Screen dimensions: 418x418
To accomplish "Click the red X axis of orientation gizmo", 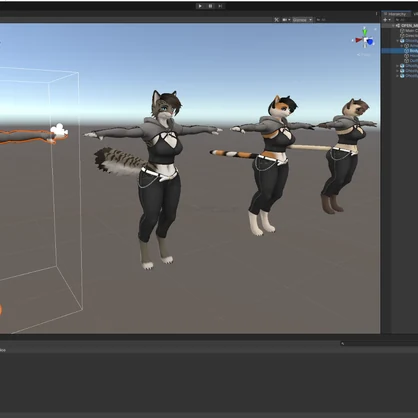I will click(358, 40).
